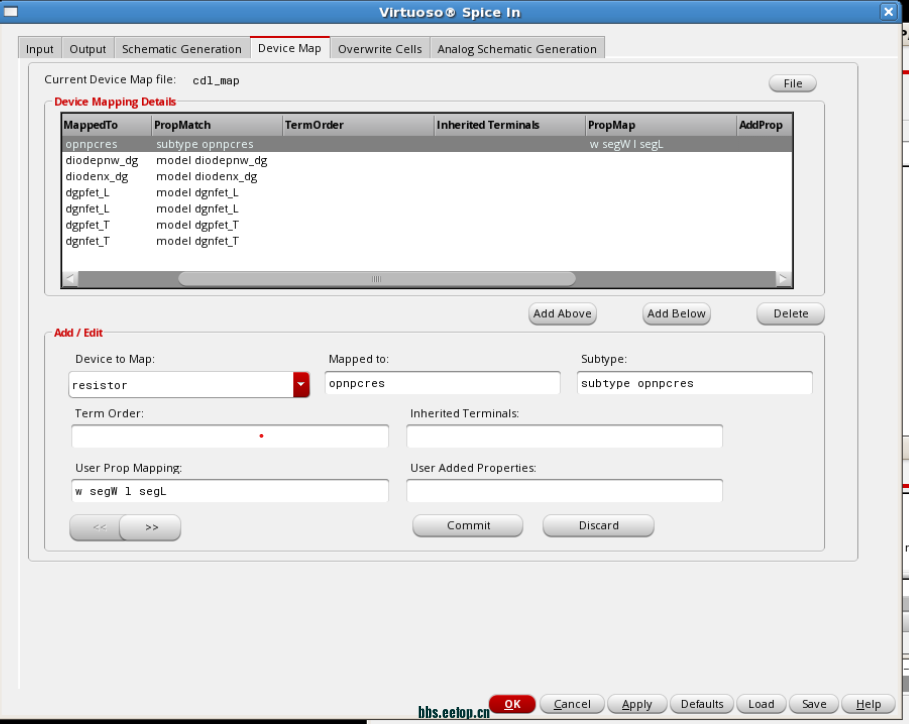This screenshot has height=724, width=909.
Task: Click the File button for device map
Action: click(x=792, y=83)
